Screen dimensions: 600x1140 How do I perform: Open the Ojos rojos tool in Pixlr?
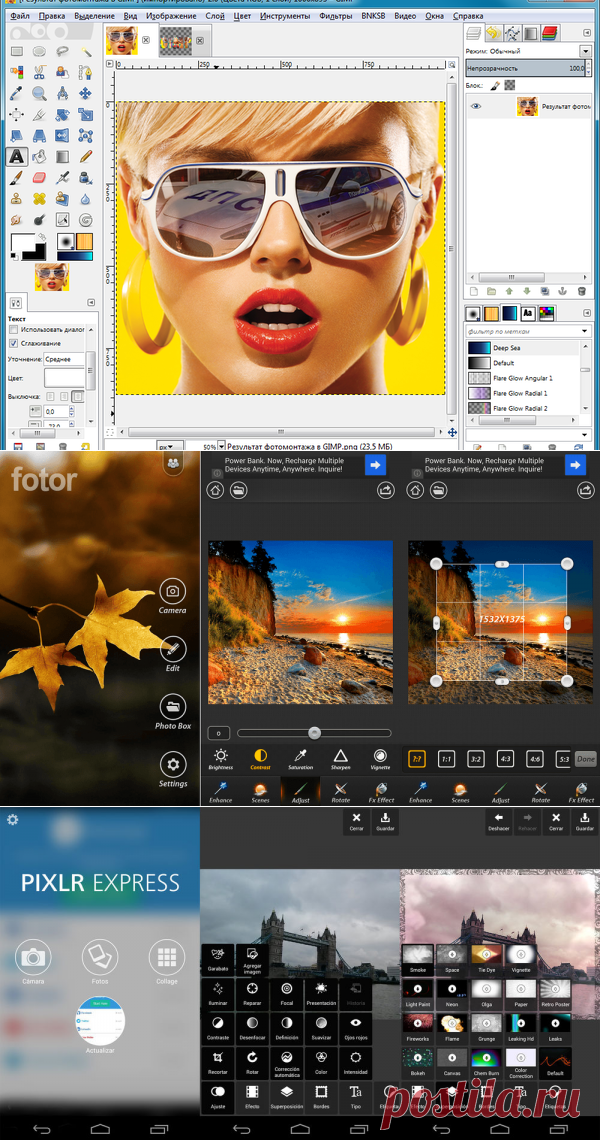pos(356,1029)
